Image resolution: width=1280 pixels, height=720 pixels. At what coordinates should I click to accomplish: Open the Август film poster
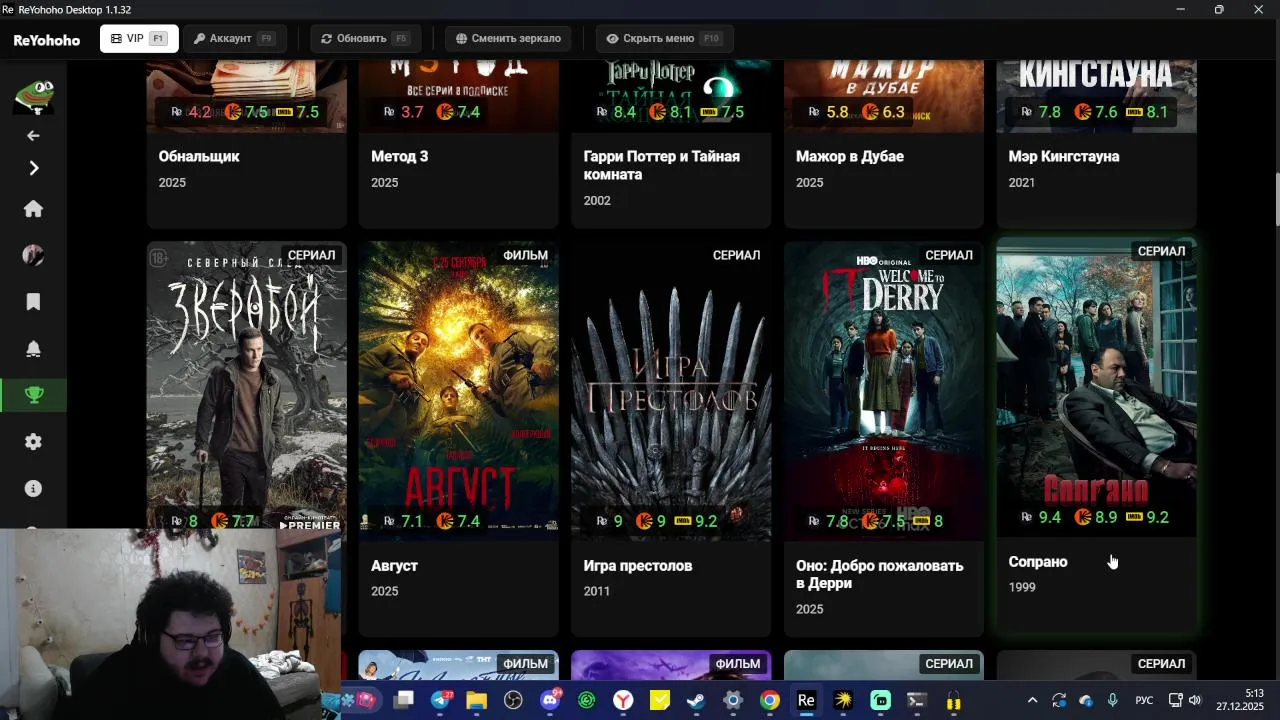click(459, 390)
